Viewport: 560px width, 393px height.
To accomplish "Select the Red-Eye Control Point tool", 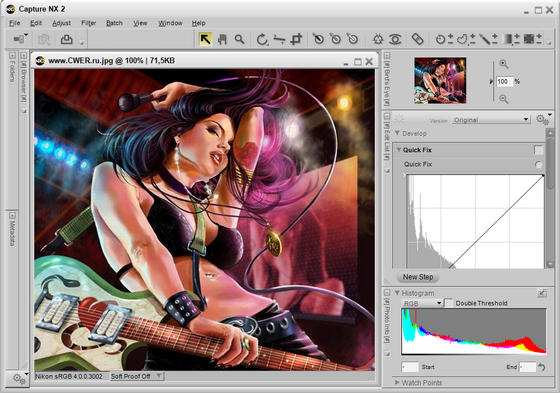I will [x=395, y=39].
